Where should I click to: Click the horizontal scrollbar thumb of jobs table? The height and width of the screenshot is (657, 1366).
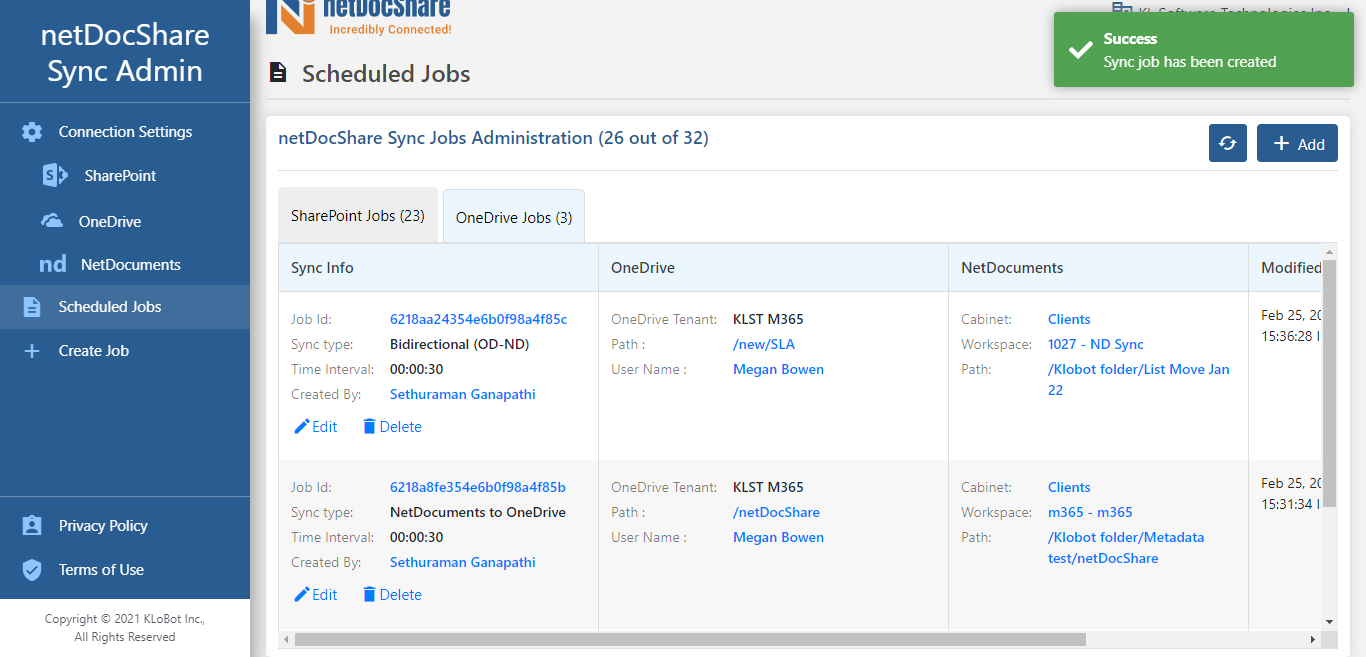(x=690, y=639)
